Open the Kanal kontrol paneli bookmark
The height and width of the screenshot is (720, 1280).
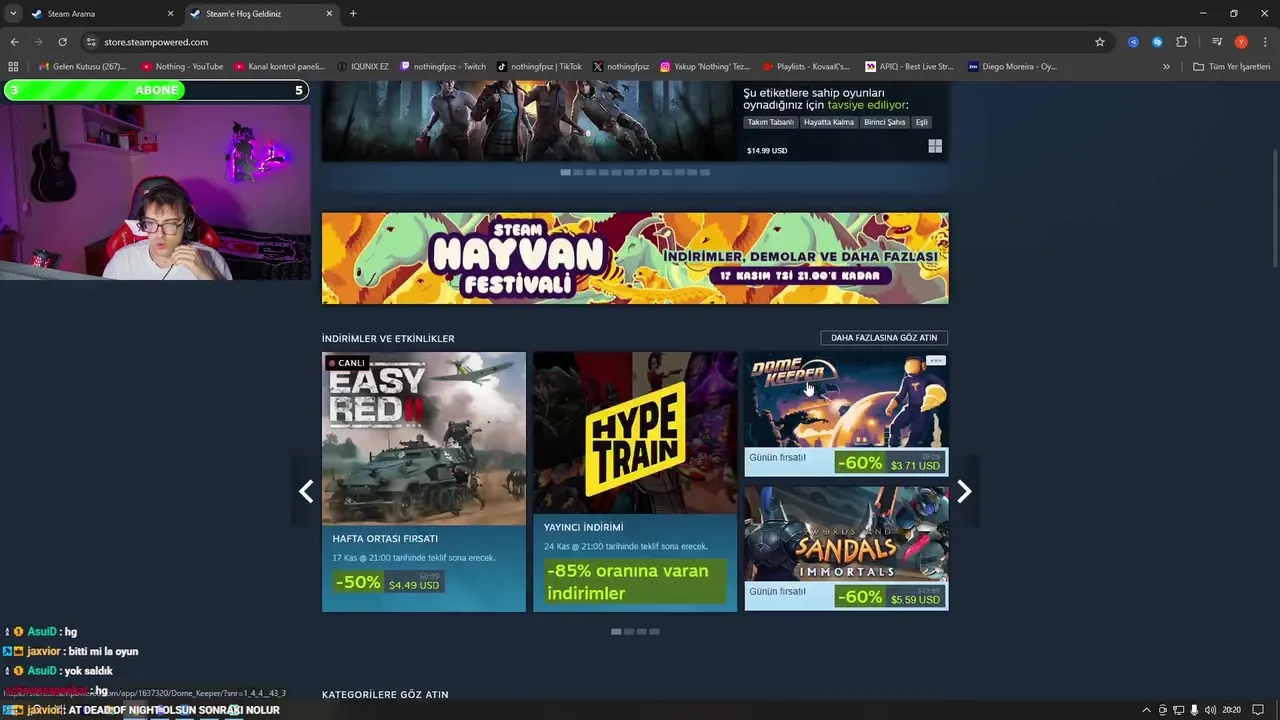click(x=280, y=67)
